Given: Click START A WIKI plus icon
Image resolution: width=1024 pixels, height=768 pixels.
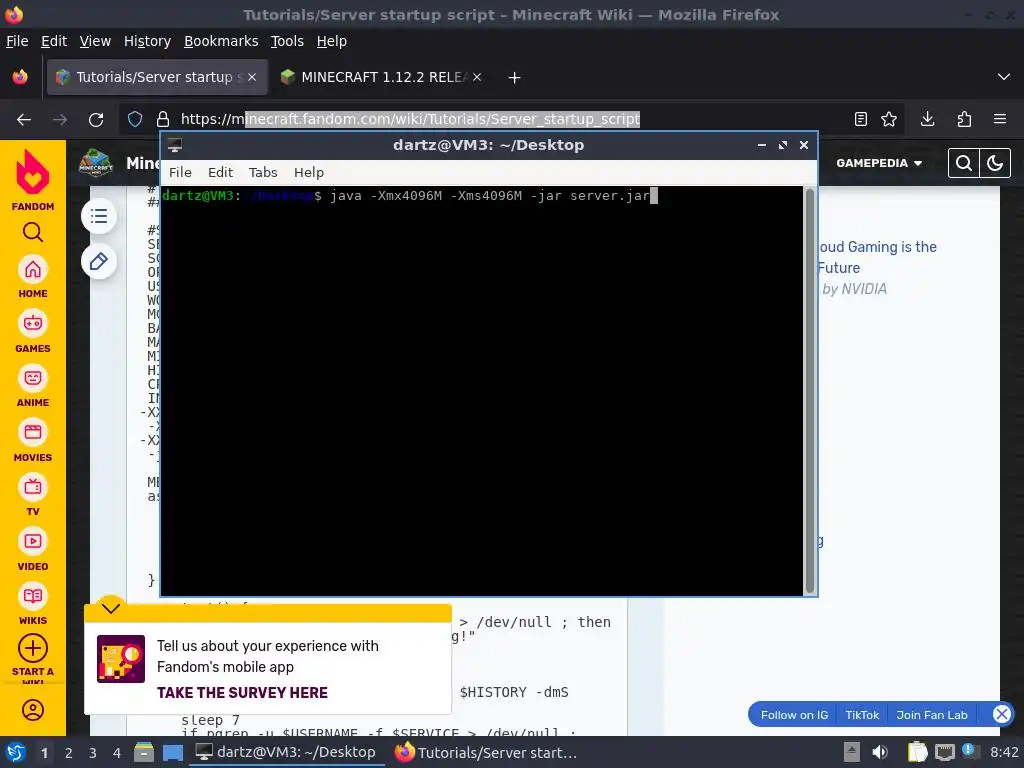Looking at the screenshot, I should pos(33,648).
